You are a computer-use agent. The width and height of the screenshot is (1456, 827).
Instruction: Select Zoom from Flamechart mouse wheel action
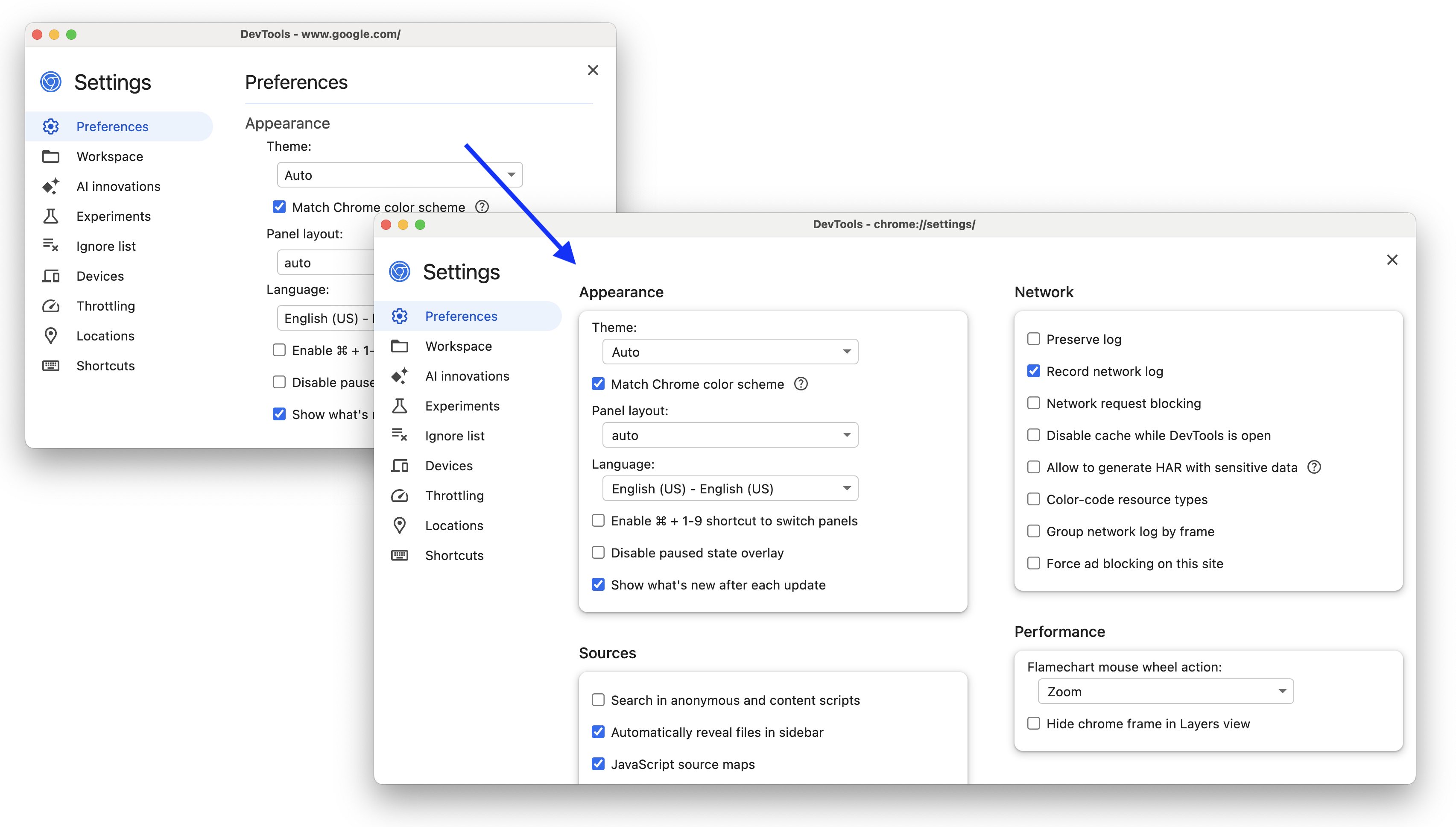(1163, 691)
